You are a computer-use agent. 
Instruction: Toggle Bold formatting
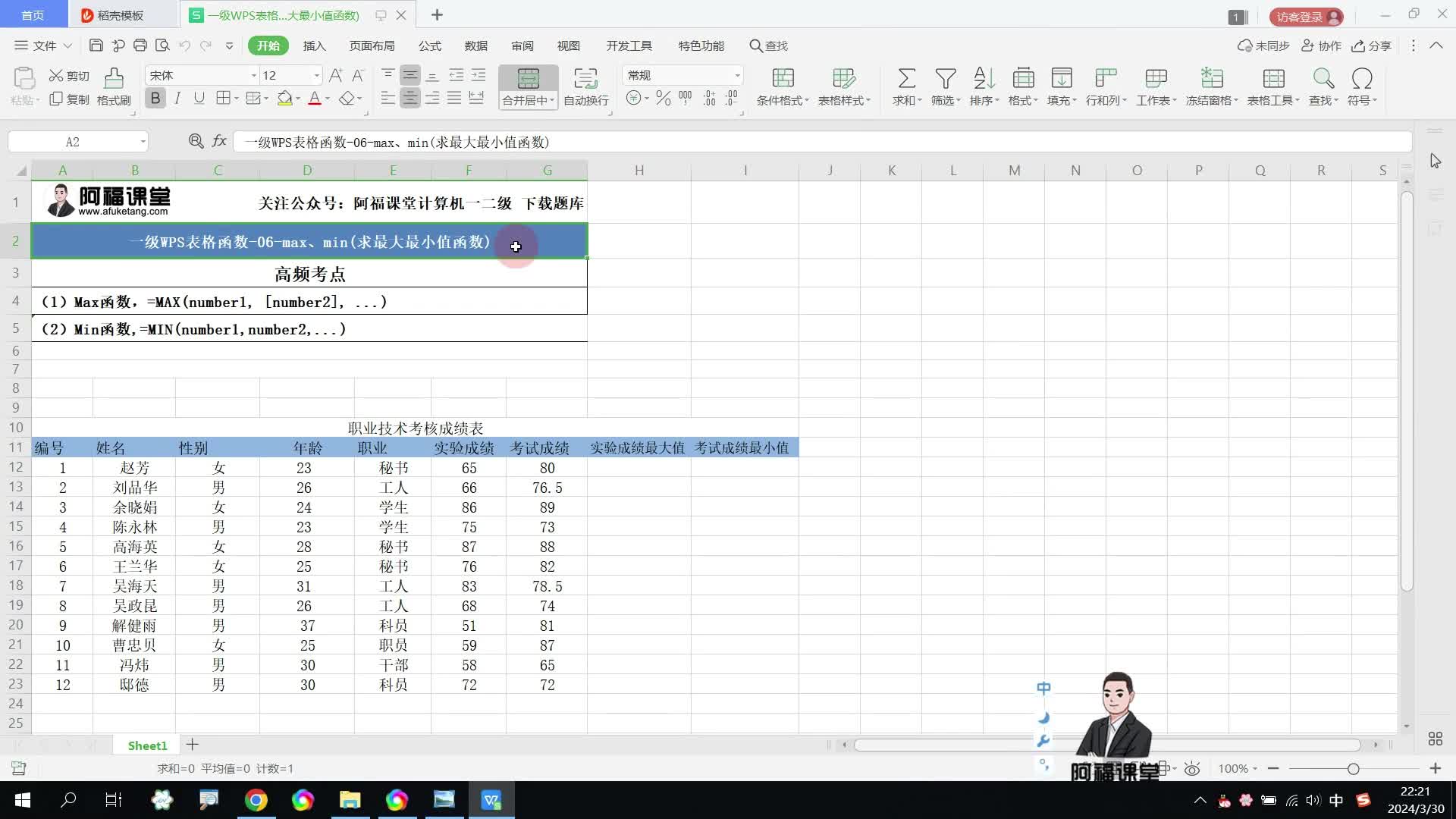pyautogui.click(x=155, y=99)
